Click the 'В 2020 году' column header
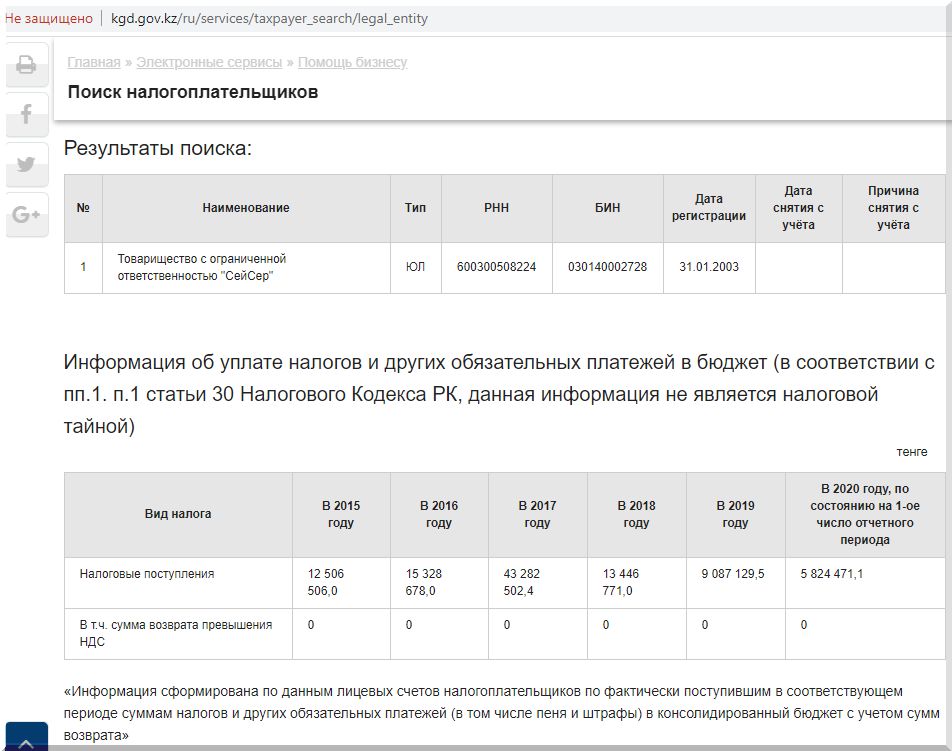The height and width of the screenshot is (751, 952). pyautogui.click(x=865, y=514)
